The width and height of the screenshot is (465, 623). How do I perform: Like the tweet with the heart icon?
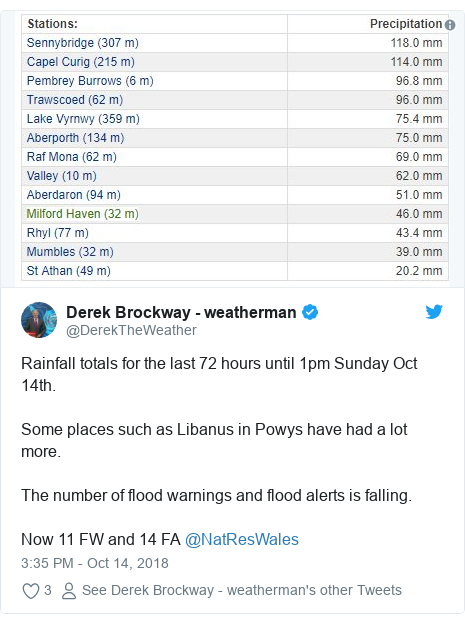pos(31,591)
